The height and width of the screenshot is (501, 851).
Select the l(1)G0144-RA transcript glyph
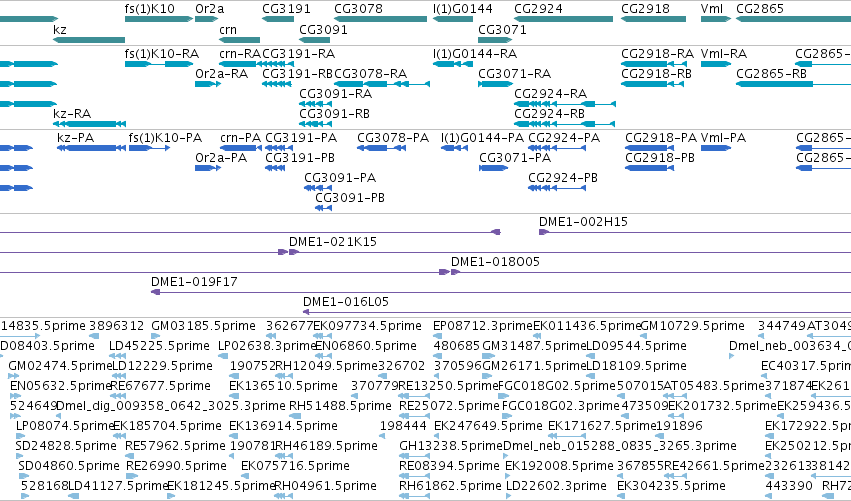pyautogui.click(x=453, y=64)
